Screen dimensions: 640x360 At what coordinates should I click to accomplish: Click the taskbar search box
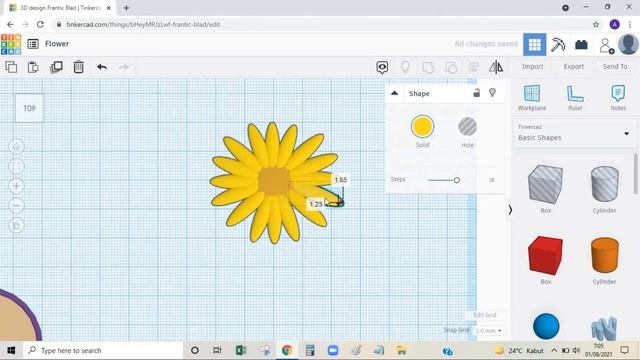102,350
